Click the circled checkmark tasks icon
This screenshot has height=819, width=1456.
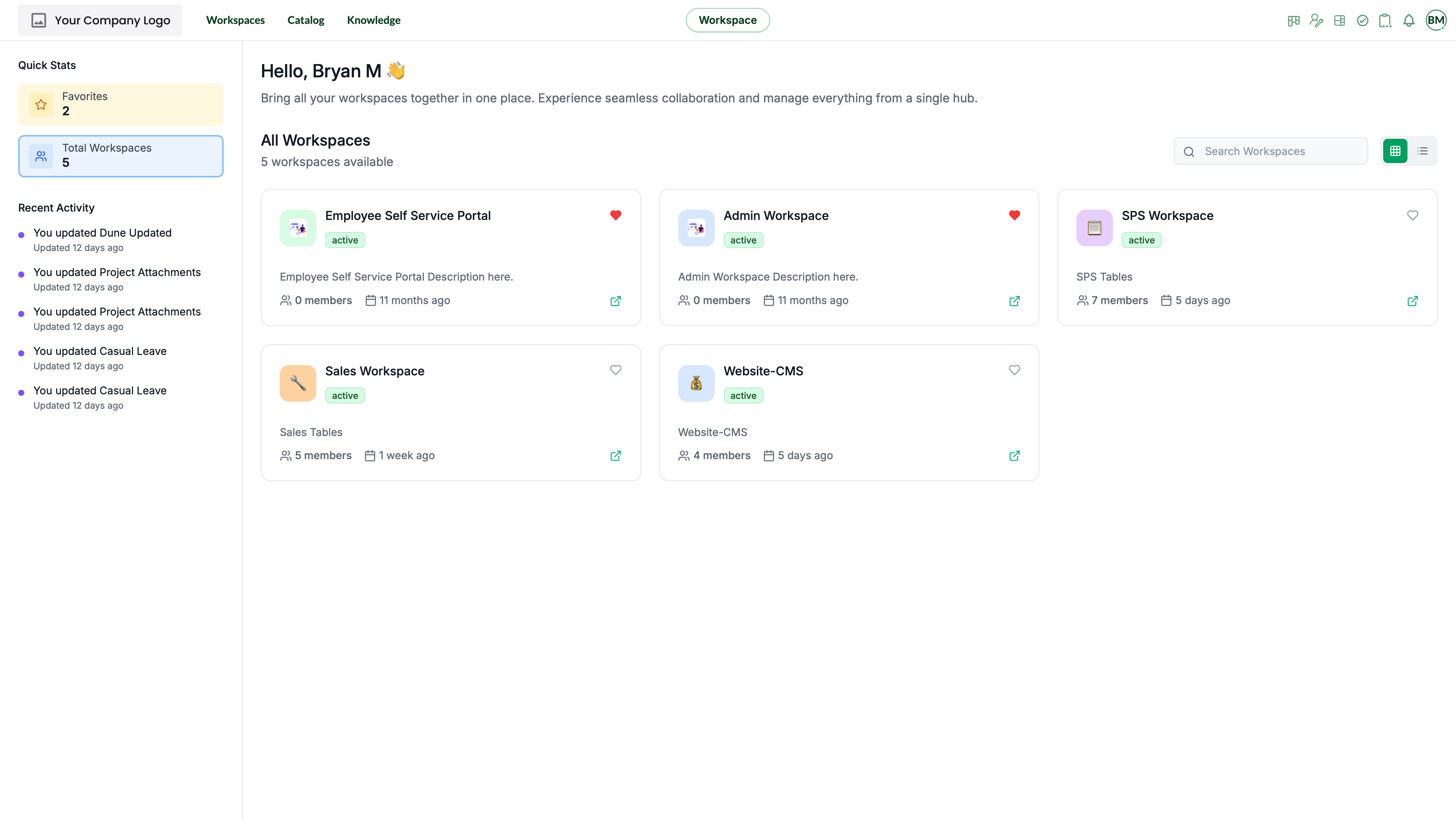click(1362, 21)
